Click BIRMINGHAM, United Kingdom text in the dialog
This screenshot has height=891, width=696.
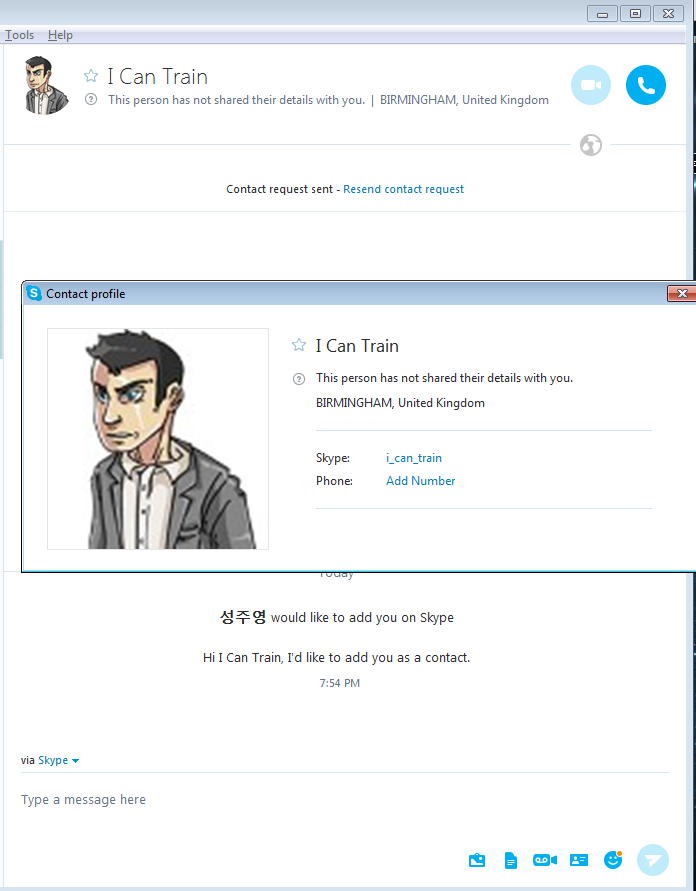tap(400, 403)
